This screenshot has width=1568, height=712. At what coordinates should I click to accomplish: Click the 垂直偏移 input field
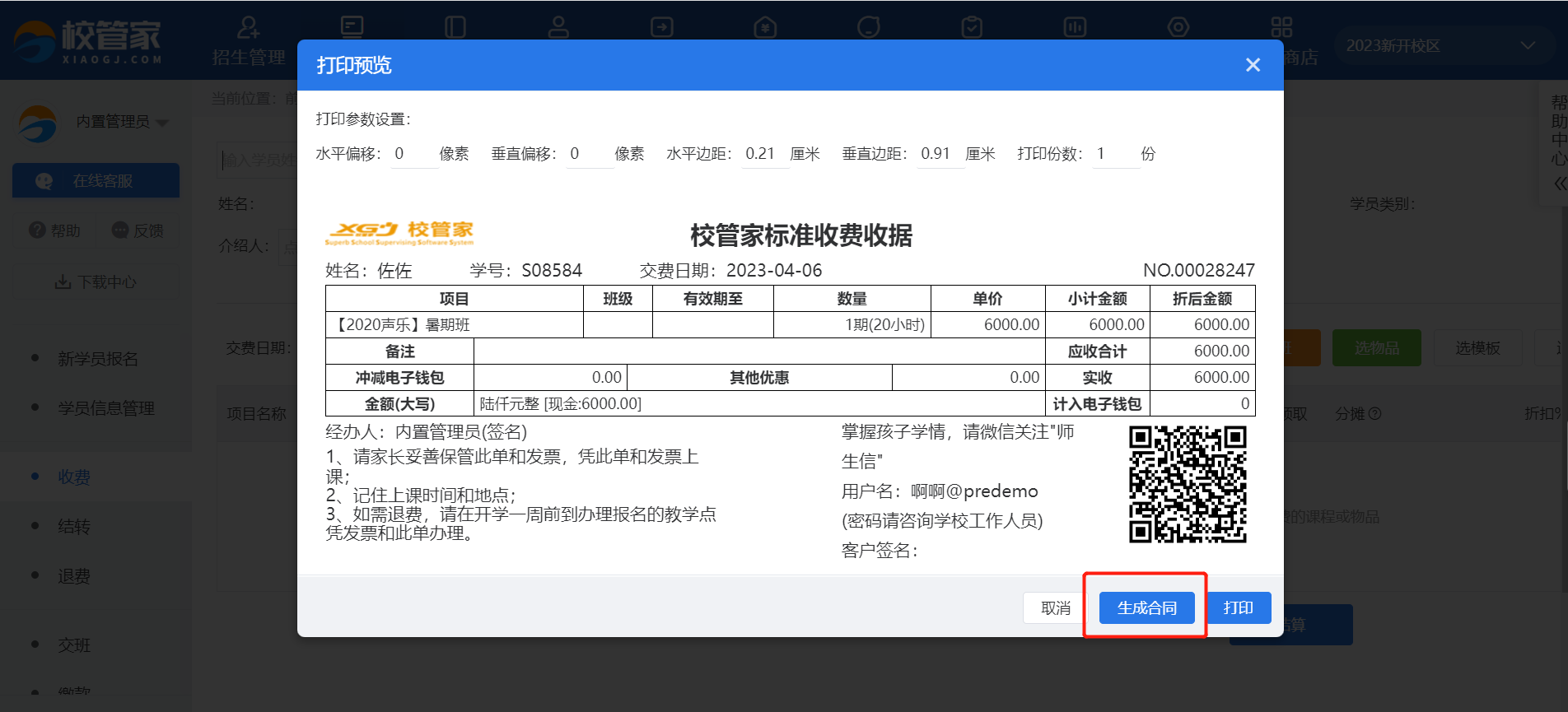(589, 154)
